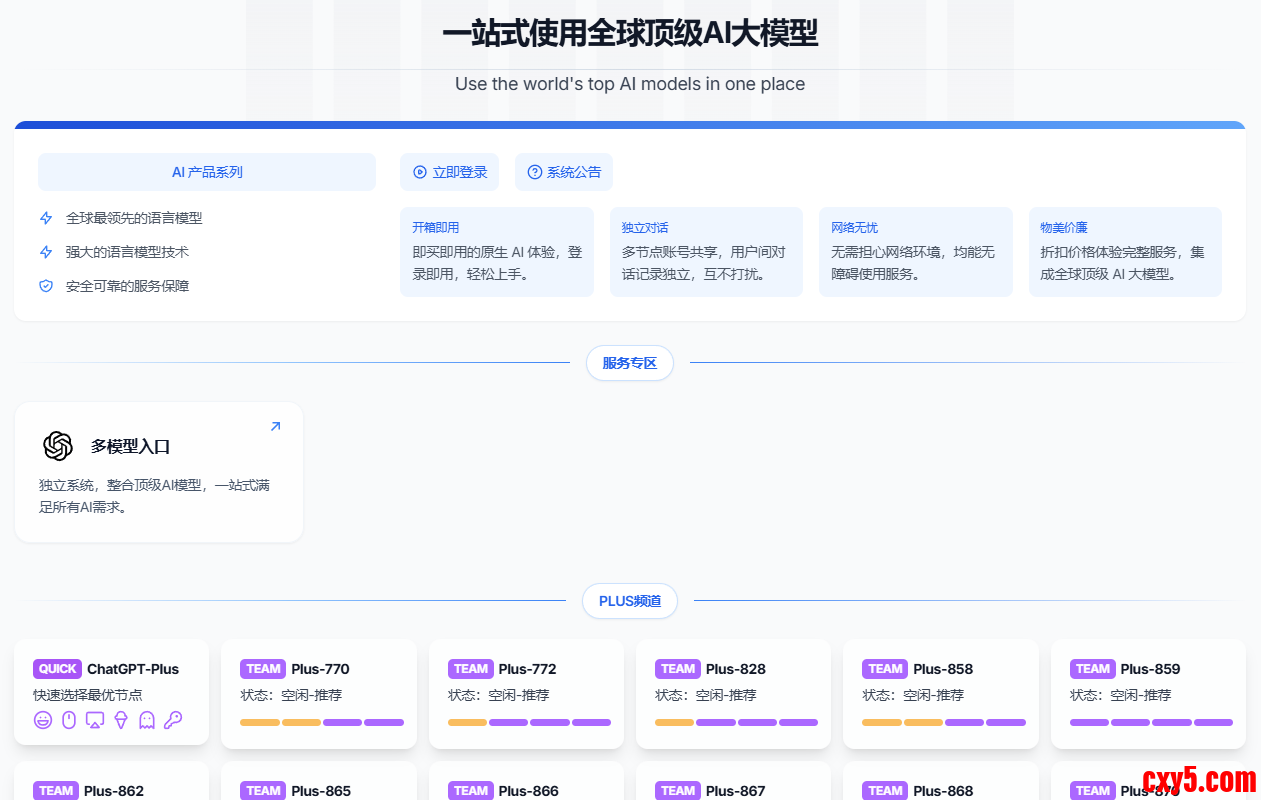The image size is (1261, 800).
Task: Click the Plus-858 load status bar
Action: [943, 722]
